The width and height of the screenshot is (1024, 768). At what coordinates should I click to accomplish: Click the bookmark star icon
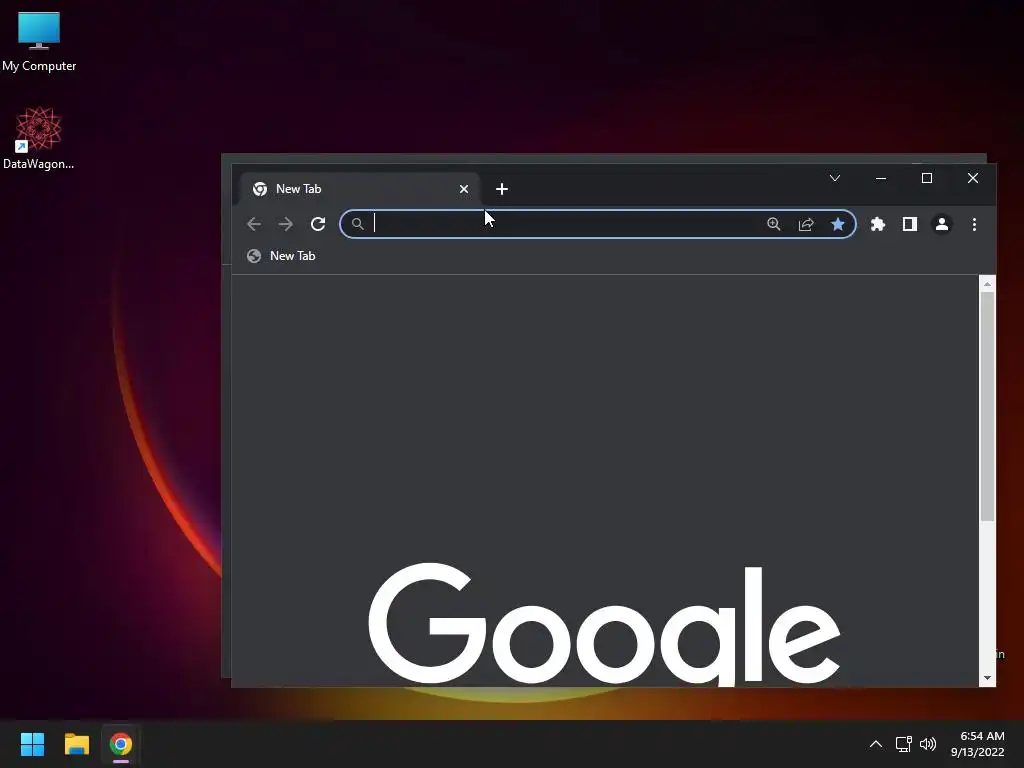tap(838, 224)
